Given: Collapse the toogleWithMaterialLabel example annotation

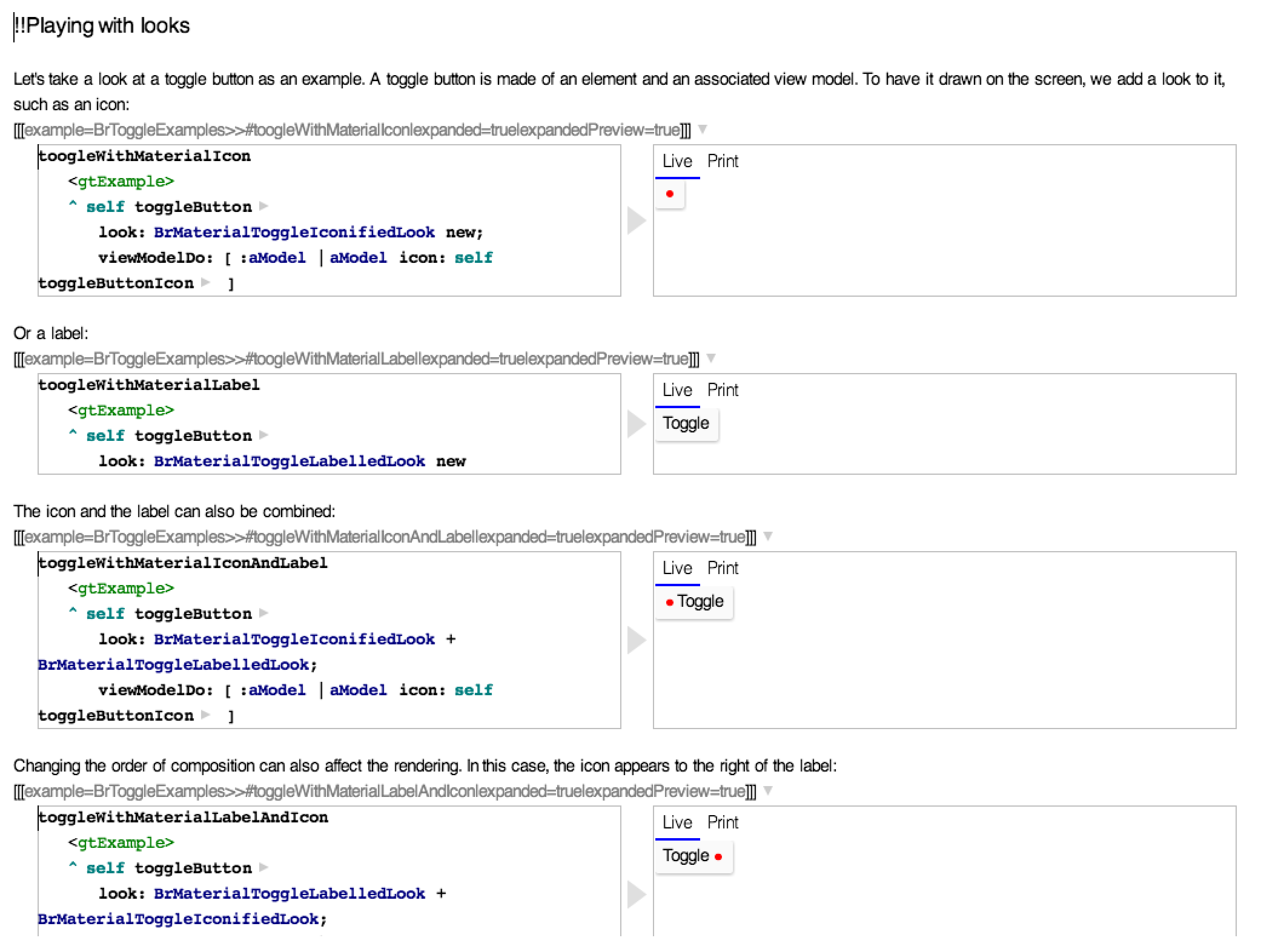Looking at the screenshot, I should (711, 358).
